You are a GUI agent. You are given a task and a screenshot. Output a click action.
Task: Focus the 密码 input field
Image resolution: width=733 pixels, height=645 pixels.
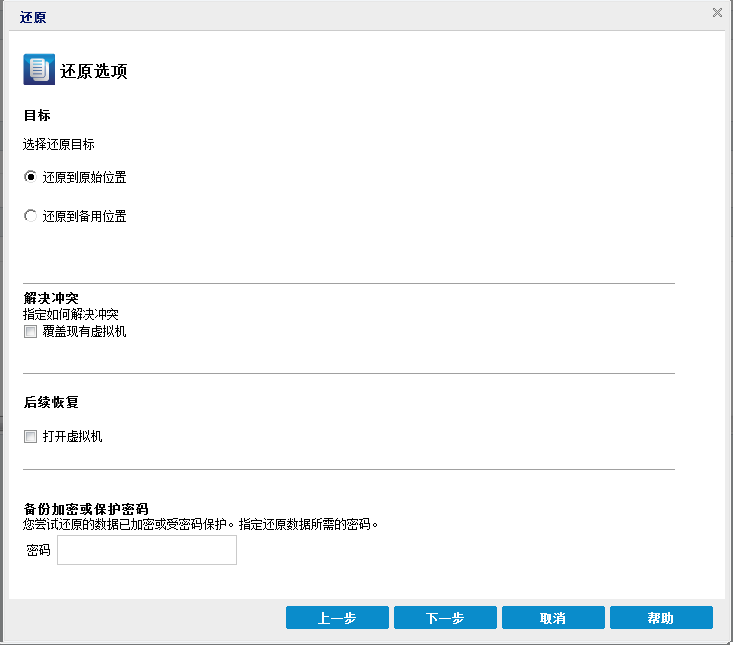click(x=147, y=550)
